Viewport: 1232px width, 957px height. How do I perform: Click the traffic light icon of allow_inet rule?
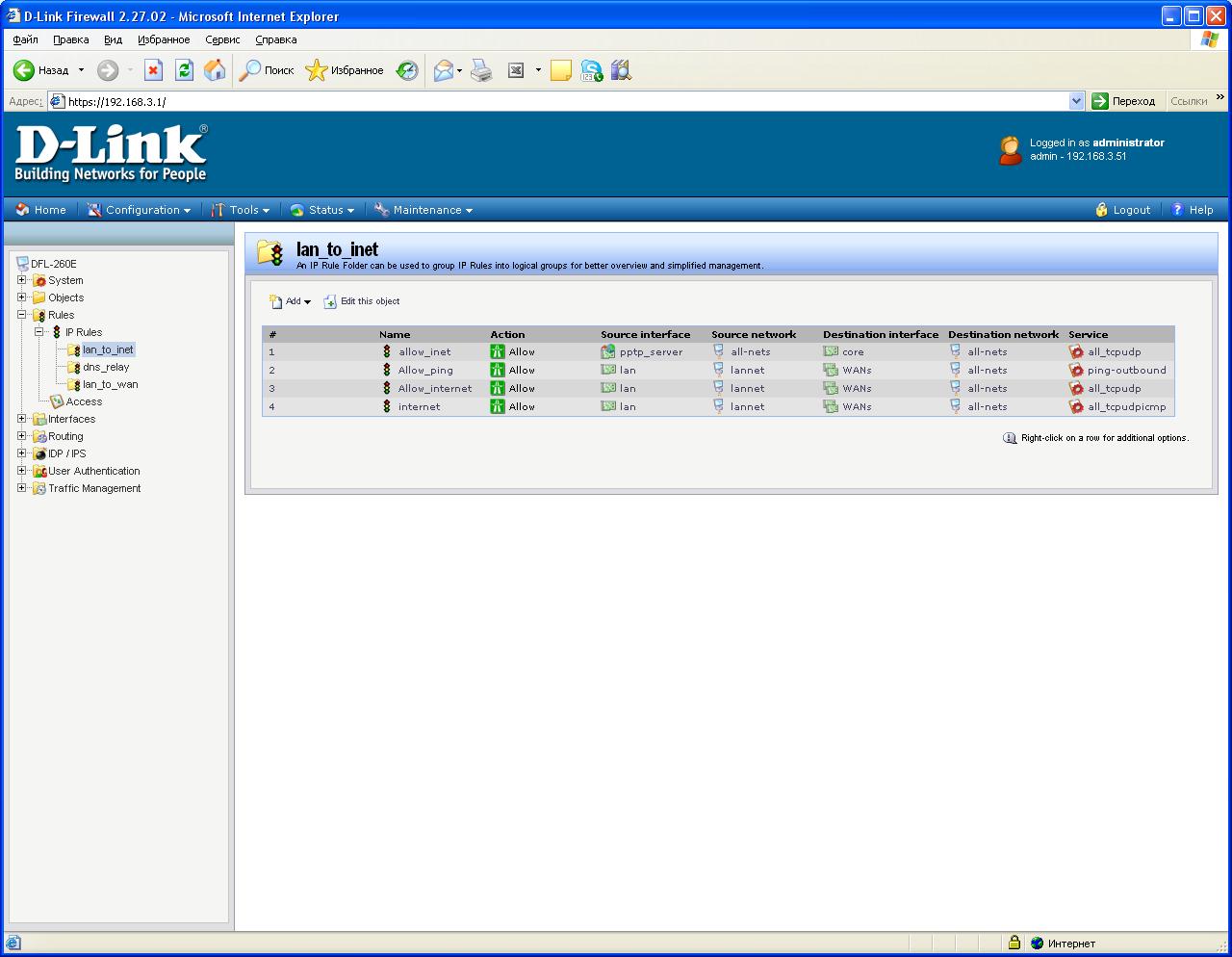(387, 352)
